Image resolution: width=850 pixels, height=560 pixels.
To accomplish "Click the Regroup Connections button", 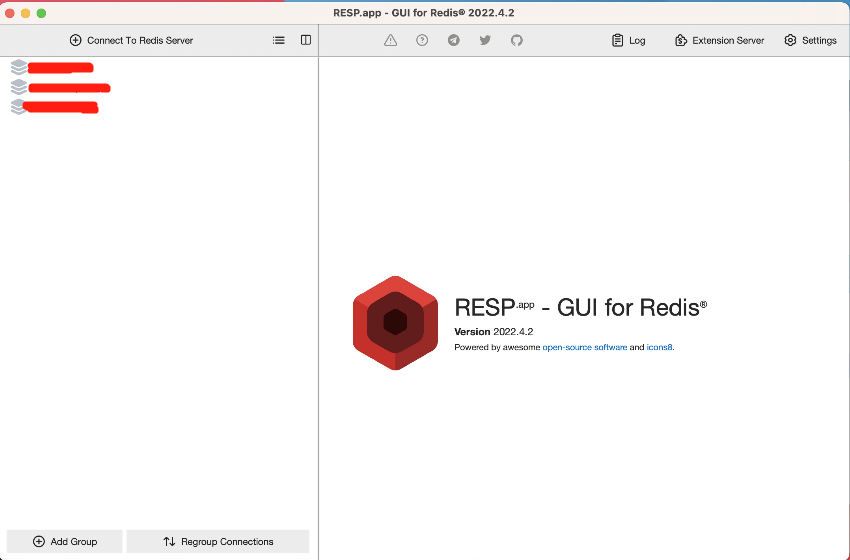I will [x=218, y=541].
